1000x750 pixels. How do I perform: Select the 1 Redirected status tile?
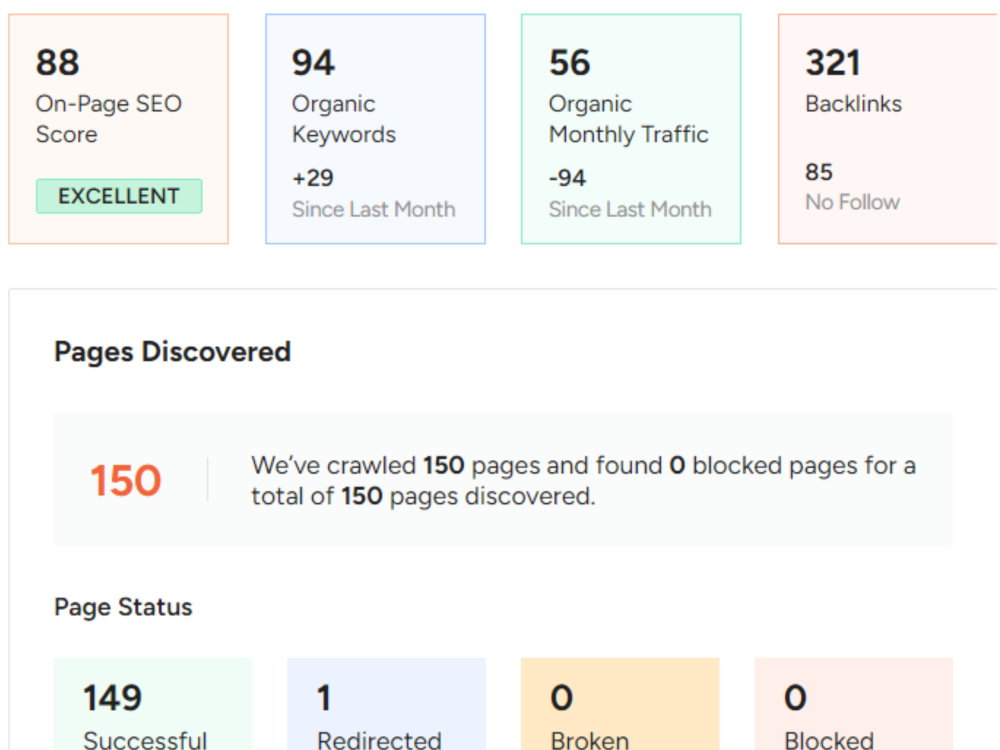[386, 704]
